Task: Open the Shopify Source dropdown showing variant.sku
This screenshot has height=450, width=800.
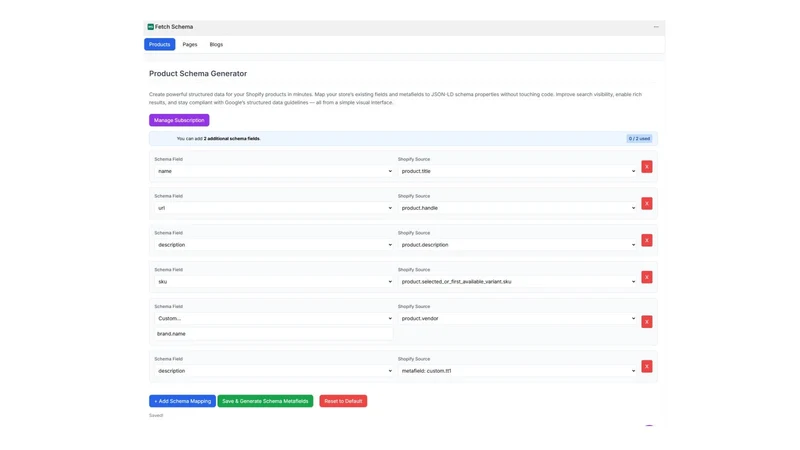Action: 517,281
